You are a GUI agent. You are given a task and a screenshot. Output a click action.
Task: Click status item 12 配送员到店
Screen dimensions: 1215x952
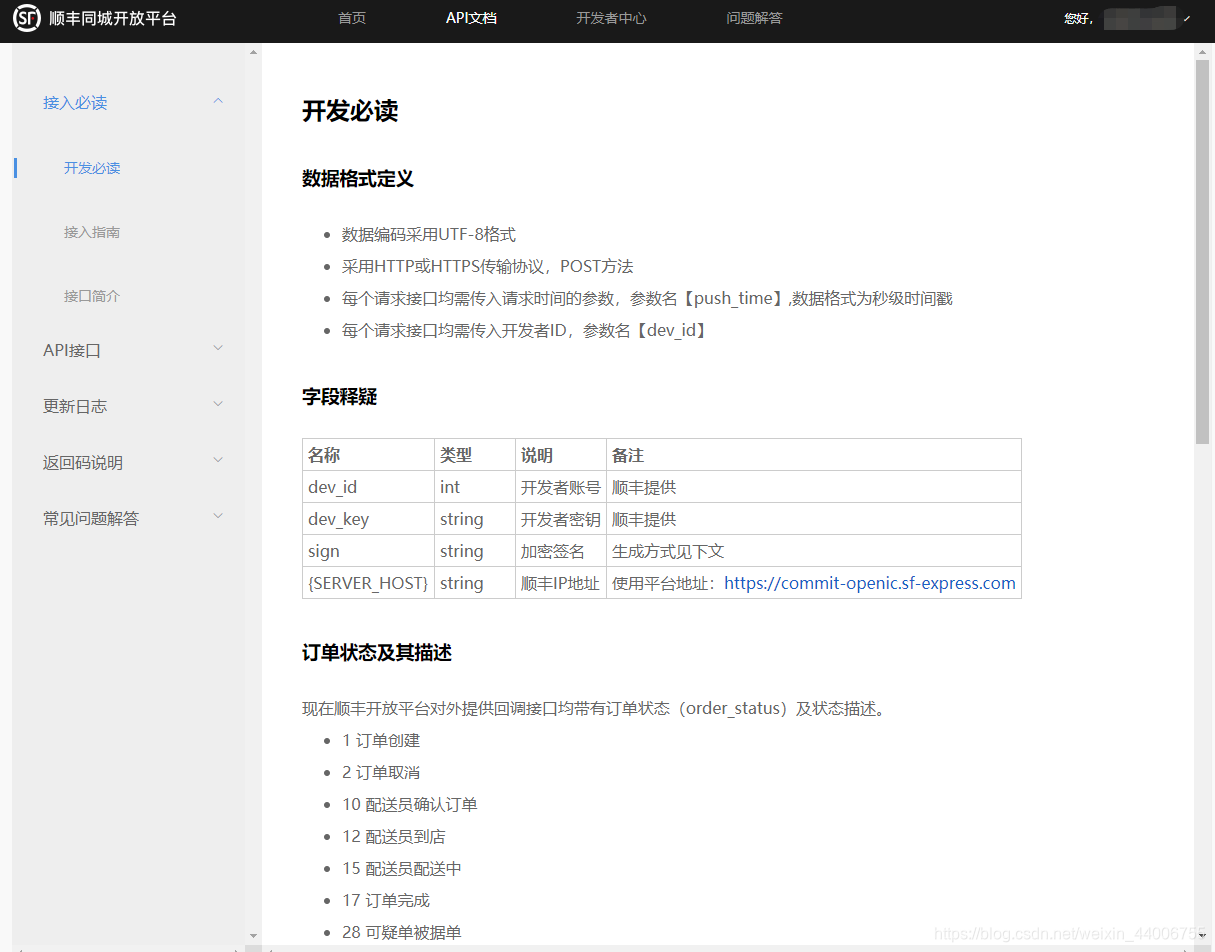(394, 837)
